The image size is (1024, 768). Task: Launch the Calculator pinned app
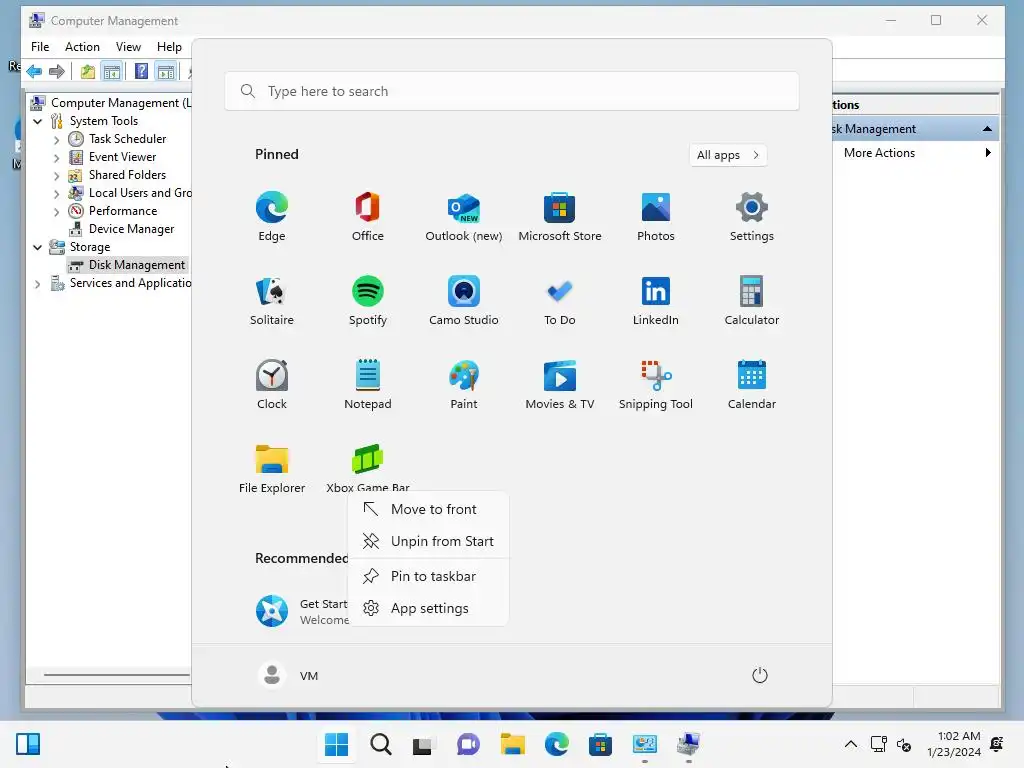(752, 301)
